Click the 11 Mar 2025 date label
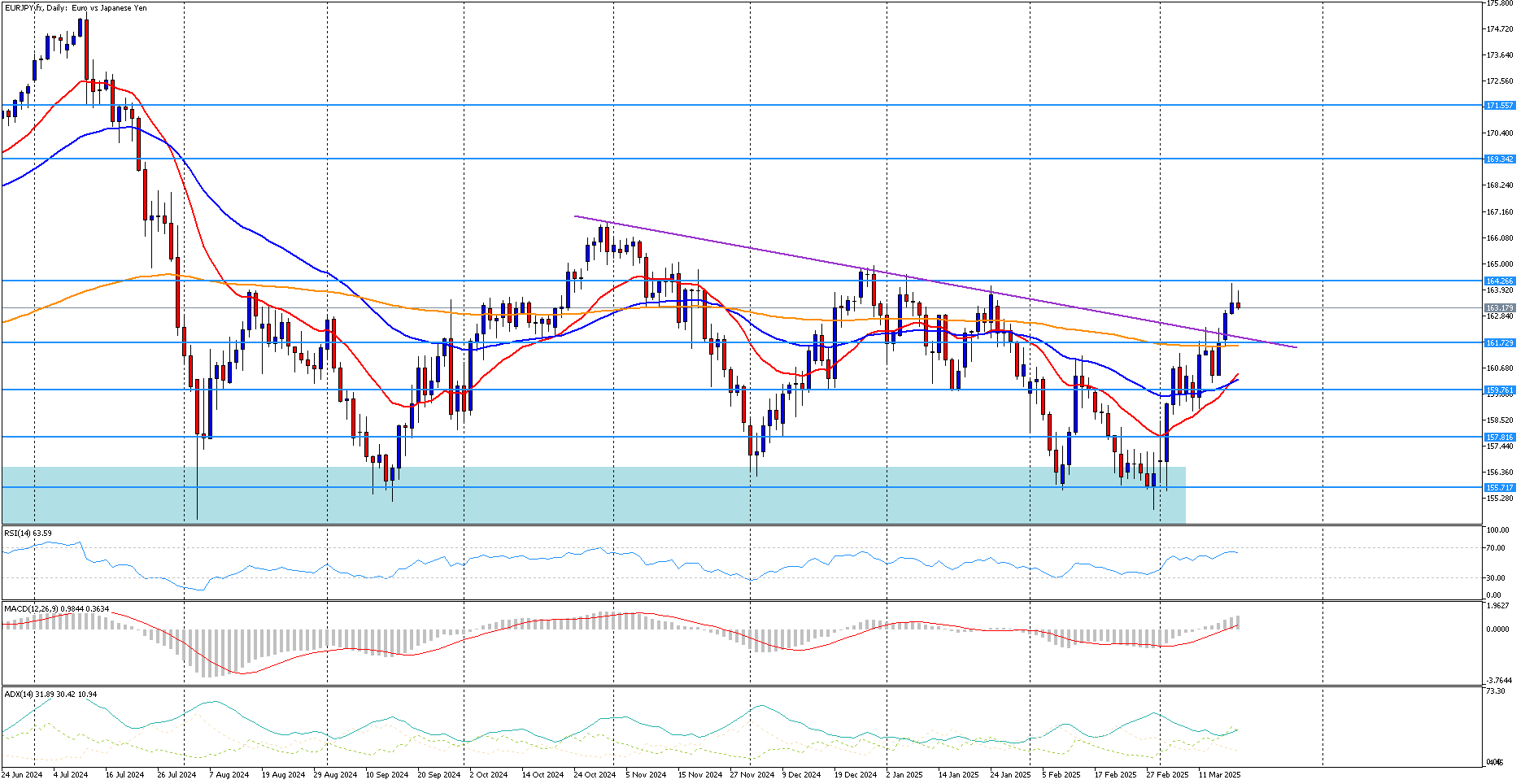Image resolution: width=1525 pixels, height=784 pixels. tap(1220, 775)
